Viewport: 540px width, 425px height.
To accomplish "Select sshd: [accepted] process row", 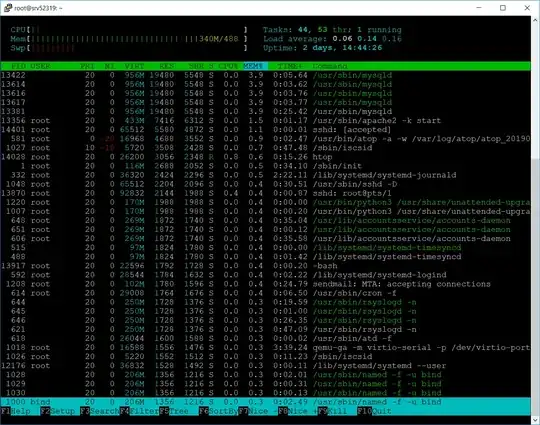I will pyautogui.click(x=265, y=129).
